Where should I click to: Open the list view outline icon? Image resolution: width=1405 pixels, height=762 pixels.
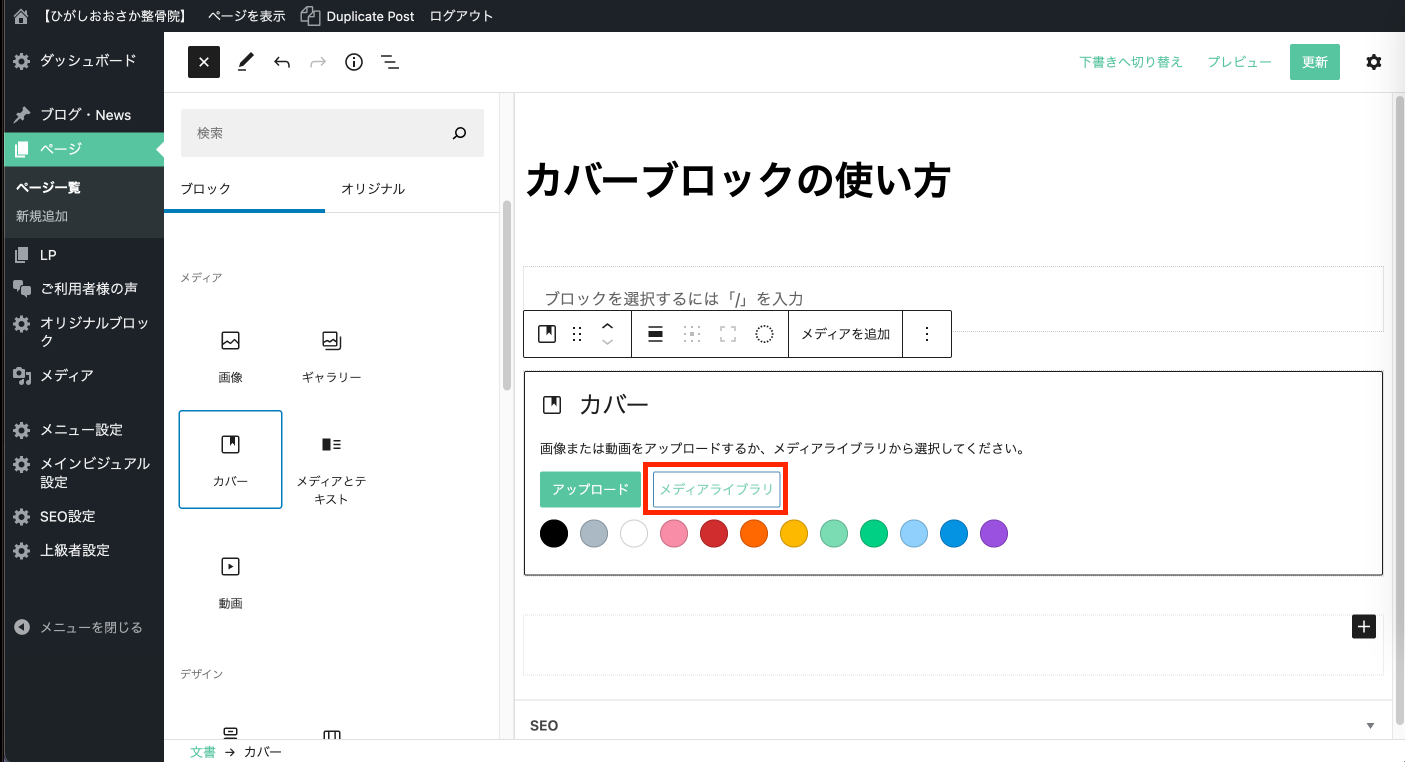pos(390,62)
